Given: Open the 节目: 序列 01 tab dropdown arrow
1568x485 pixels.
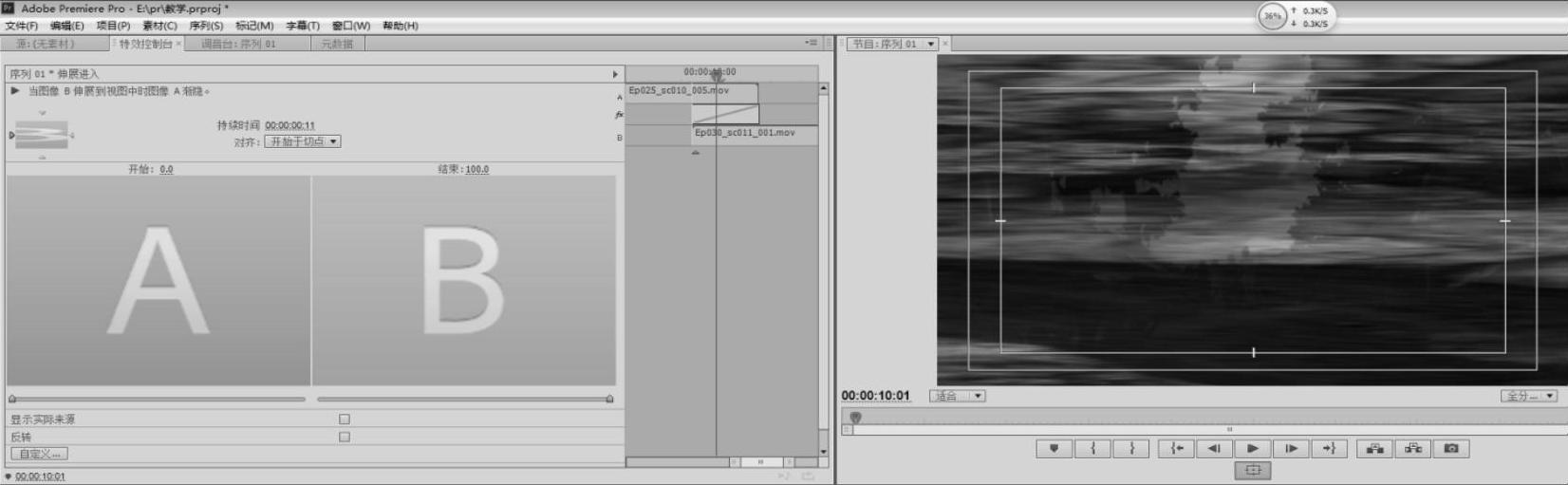Looking at the screenshot, I should (931, 44).
